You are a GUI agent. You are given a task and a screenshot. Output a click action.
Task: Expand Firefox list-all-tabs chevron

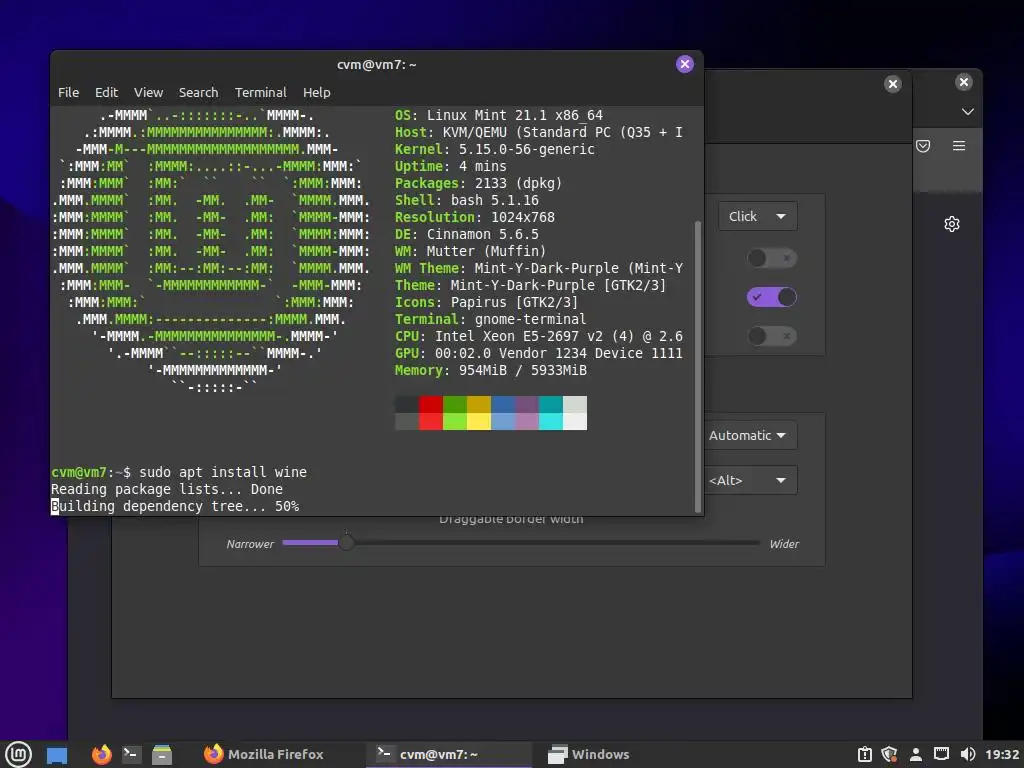coord(968,112)
